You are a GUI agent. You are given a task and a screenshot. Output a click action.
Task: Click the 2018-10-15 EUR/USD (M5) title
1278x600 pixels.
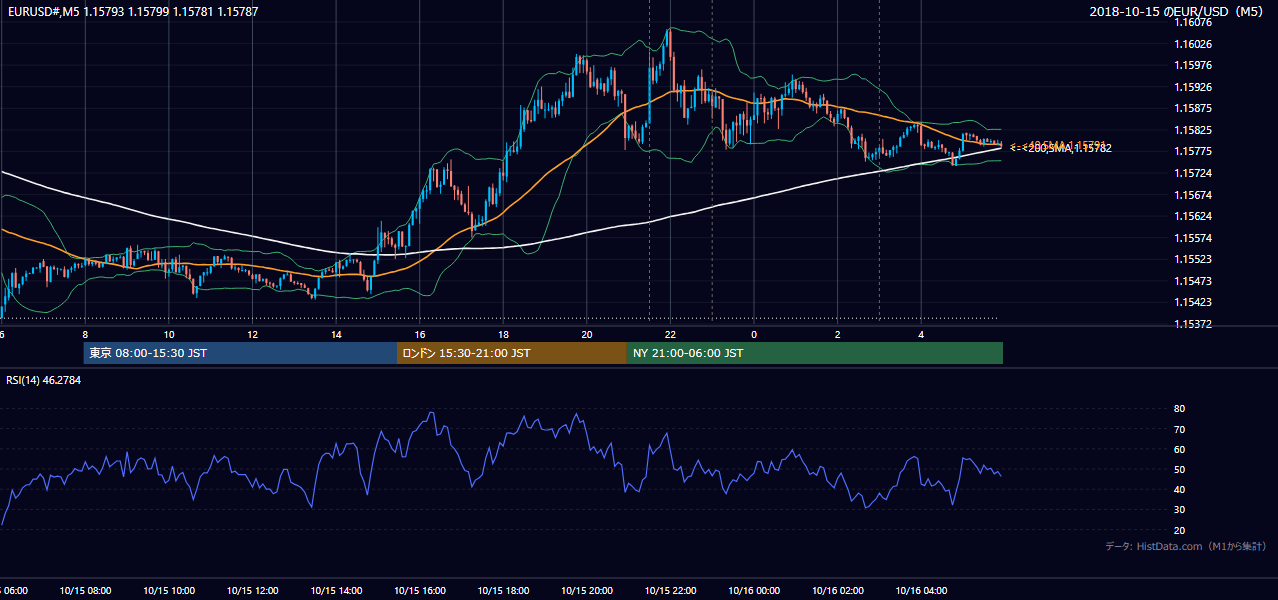pos(1178,12)
